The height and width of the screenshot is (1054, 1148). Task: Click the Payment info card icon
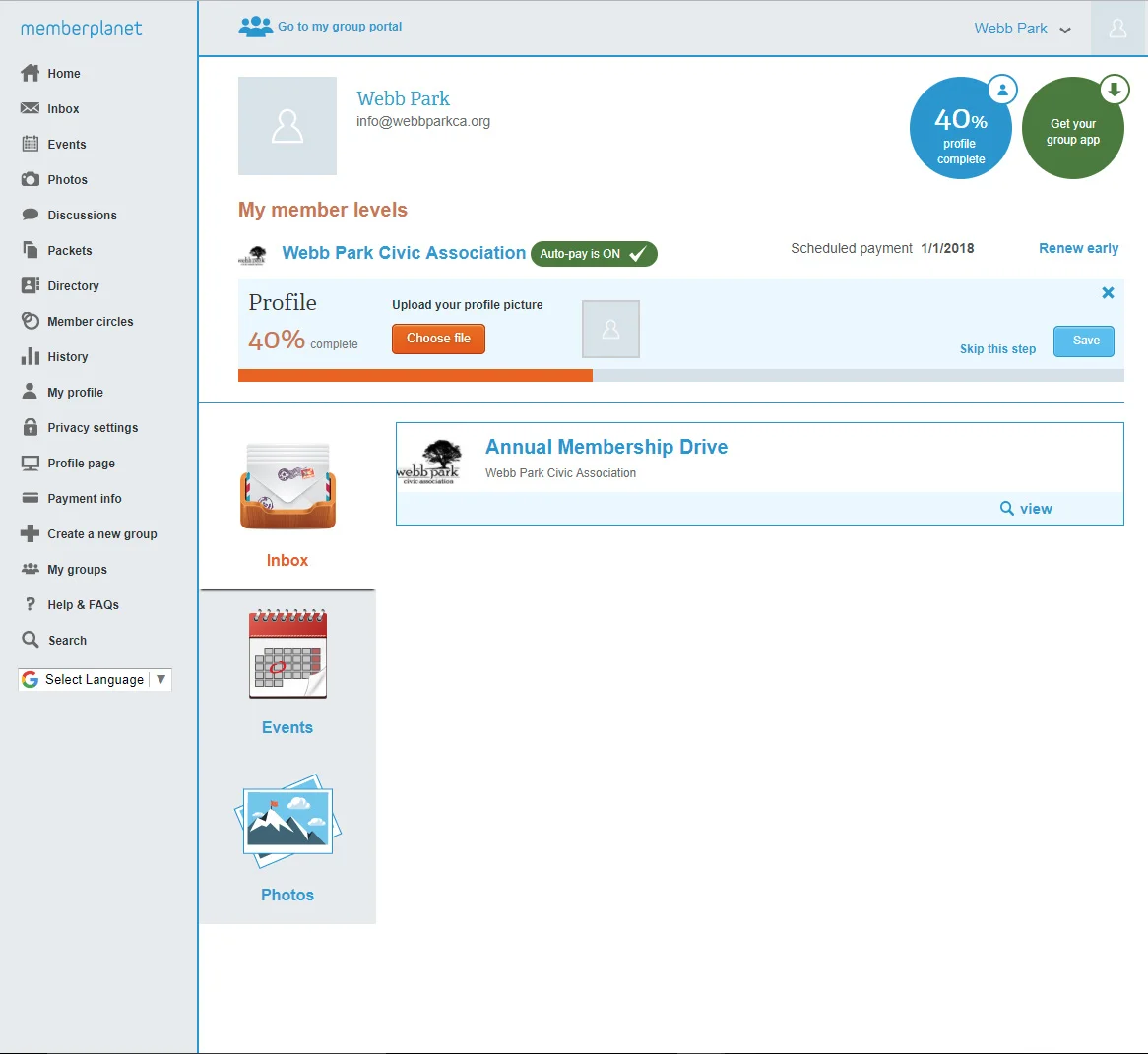[x=30, y=498]
